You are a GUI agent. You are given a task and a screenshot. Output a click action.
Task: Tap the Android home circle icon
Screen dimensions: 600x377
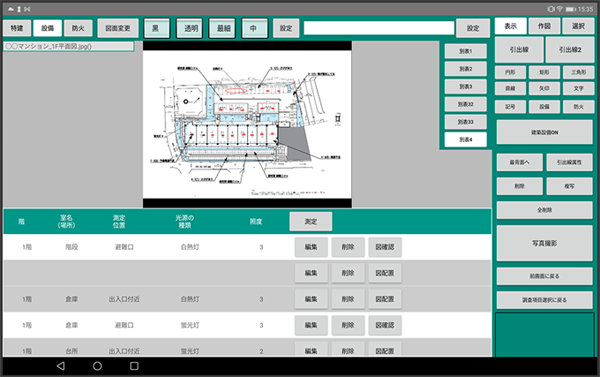(x=97, y=366)
